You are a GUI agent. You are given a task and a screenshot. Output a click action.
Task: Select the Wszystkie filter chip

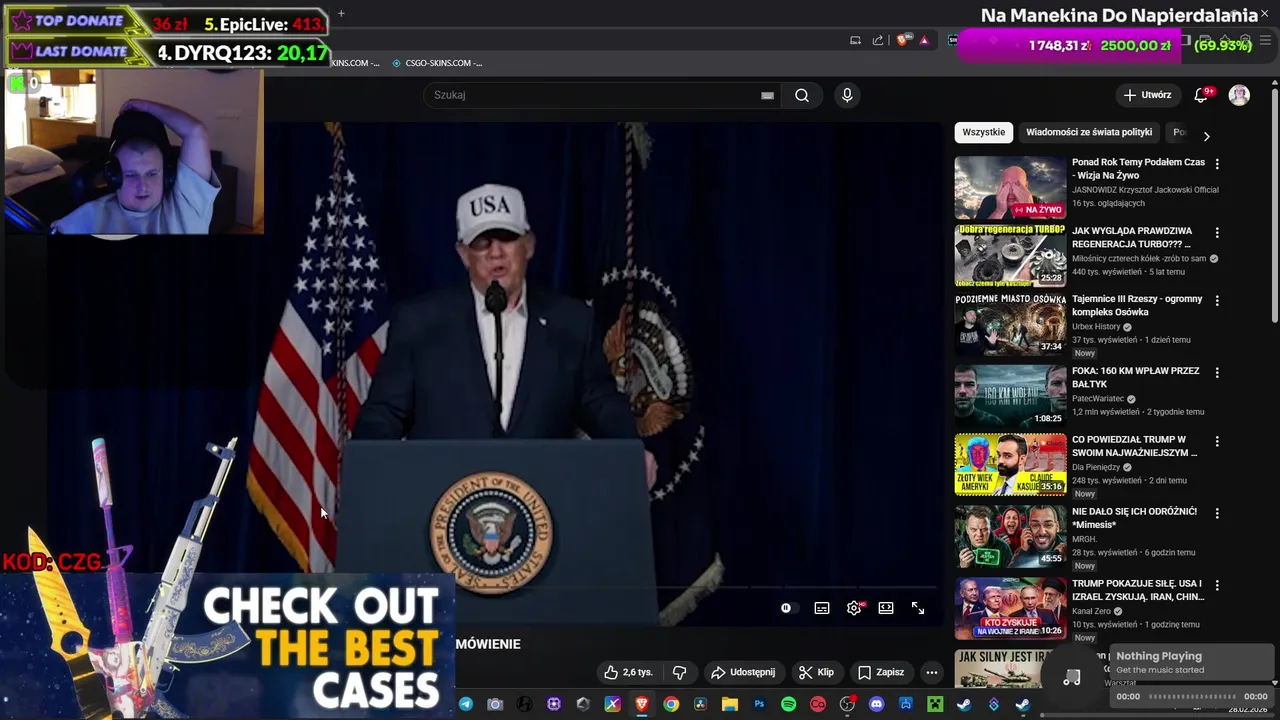(x=983, y=132)
